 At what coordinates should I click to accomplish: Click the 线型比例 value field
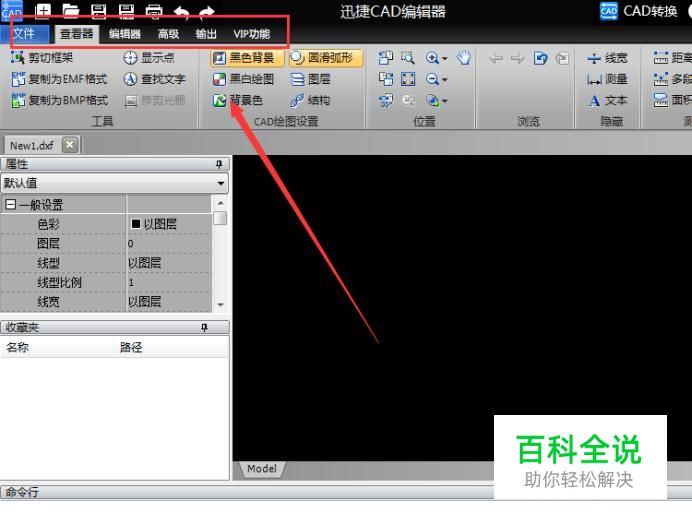[x=169, y=283]
